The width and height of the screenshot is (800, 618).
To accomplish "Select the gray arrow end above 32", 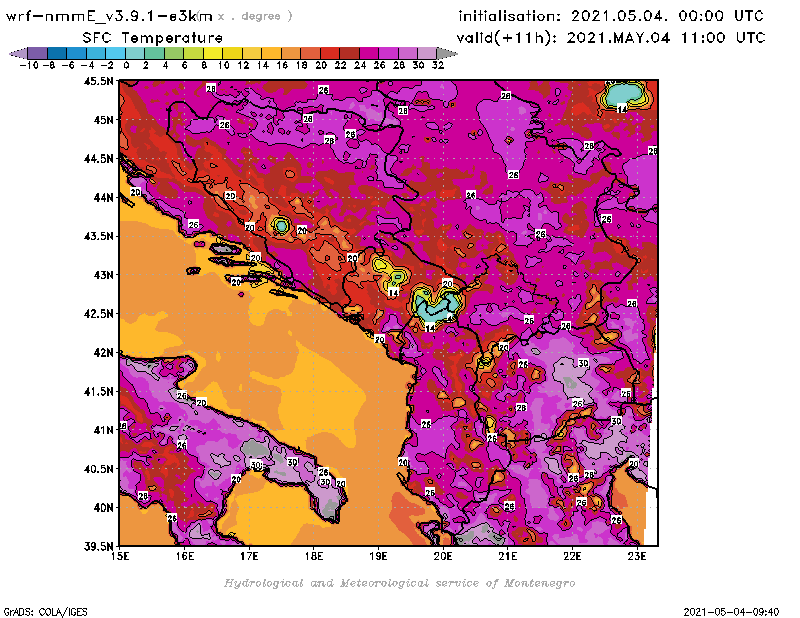I will [x=447, y=53].
